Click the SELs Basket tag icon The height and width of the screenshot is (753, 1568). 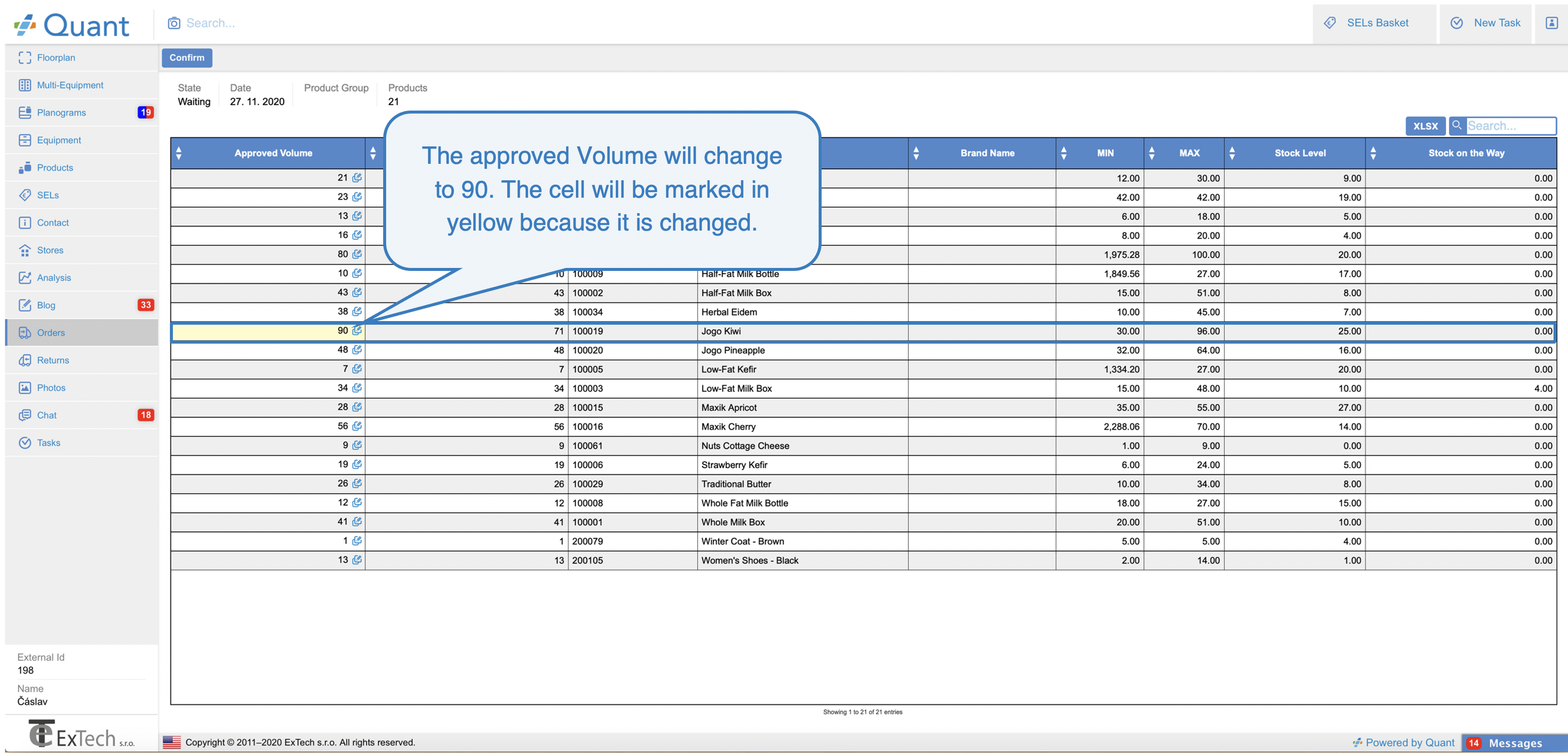[1330, 23]
